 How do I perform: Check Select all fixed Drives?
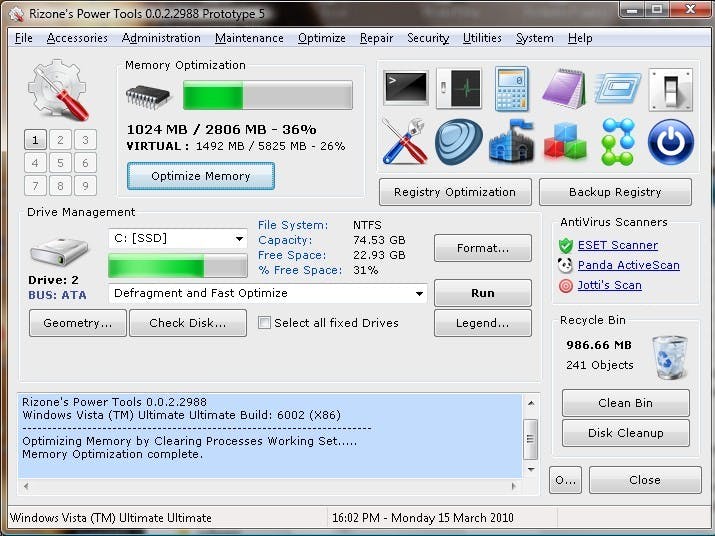pyautogui.click(x=264, y=323)
